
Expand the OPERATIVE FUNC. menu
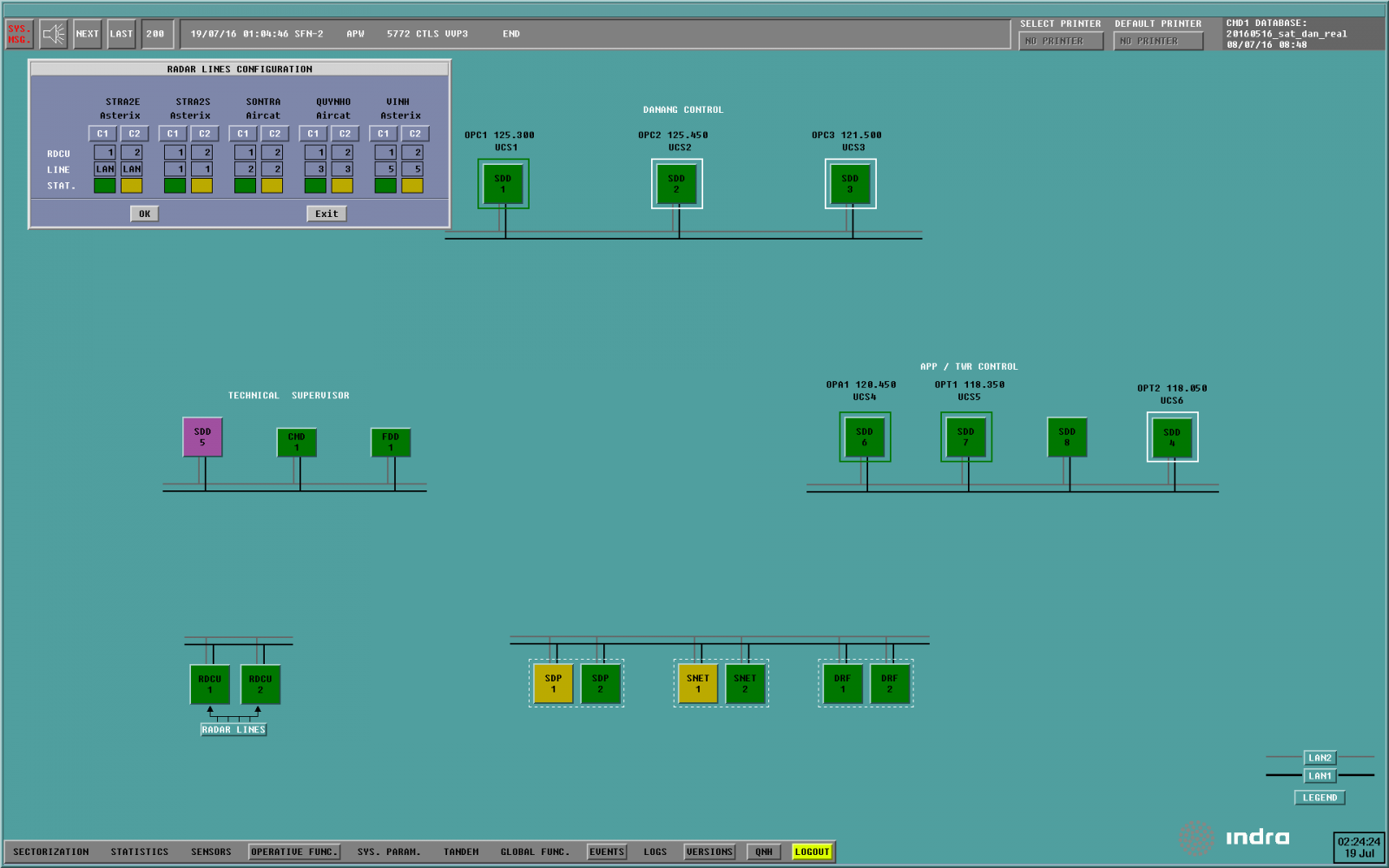click(293, 852)
